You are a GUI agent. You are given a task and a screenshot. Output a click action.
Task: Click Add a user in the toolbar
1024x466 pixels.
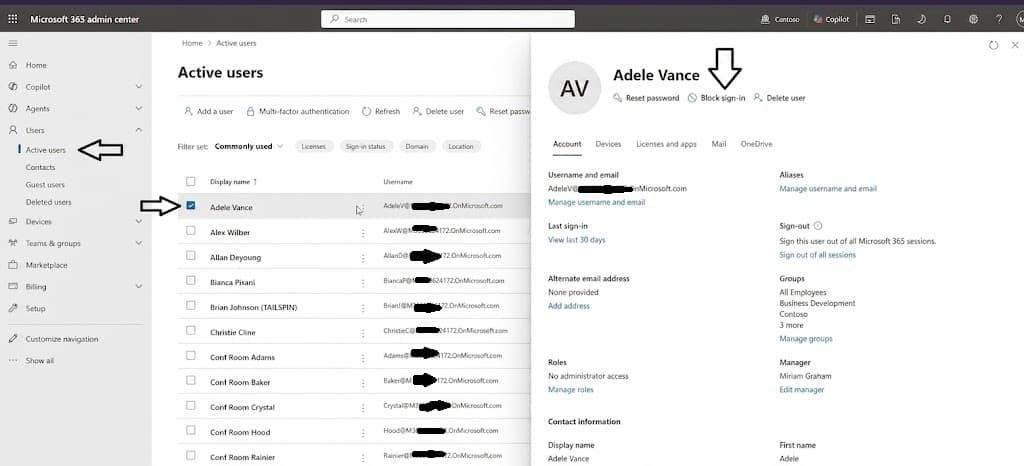(x=208, y=112)
